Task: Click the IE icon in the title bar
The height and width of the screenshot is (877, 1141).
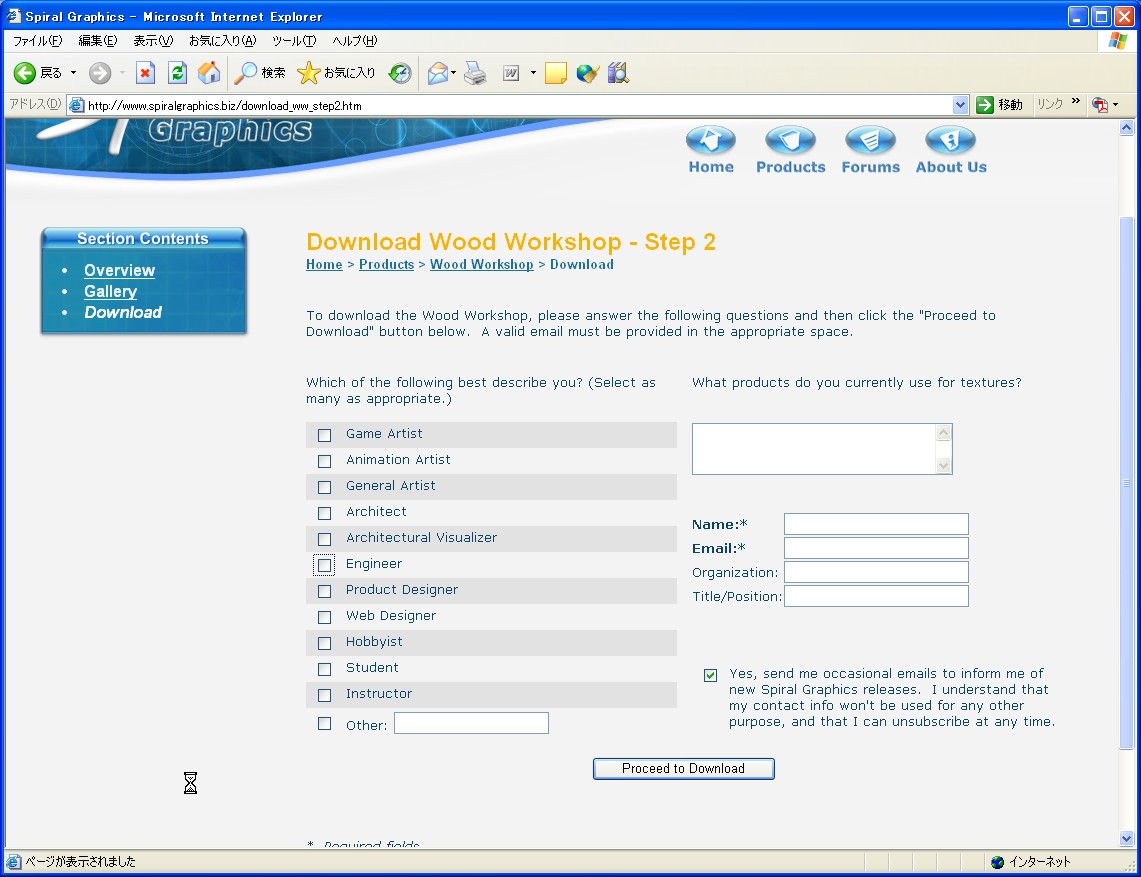Action: (14, 15)
